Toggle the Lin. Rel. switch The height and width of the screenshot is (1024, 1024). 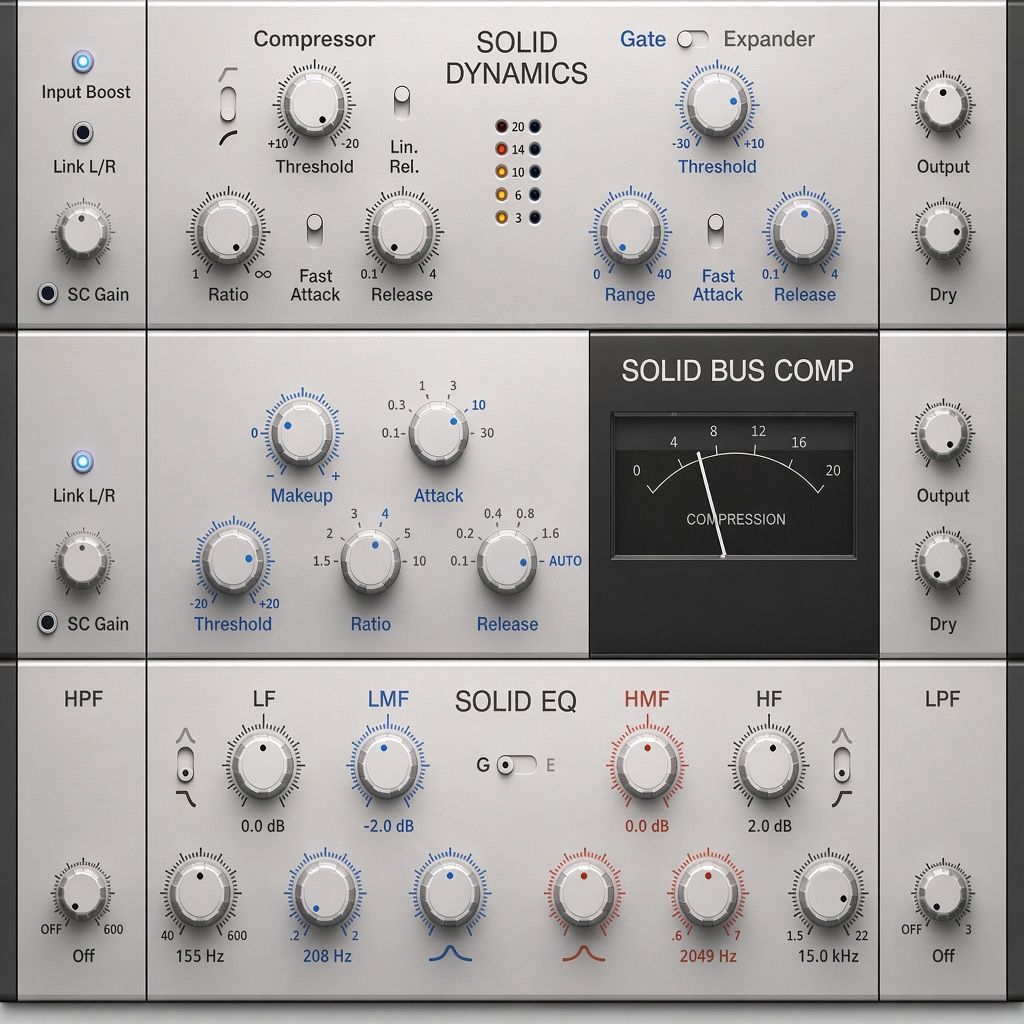(402, 103)
